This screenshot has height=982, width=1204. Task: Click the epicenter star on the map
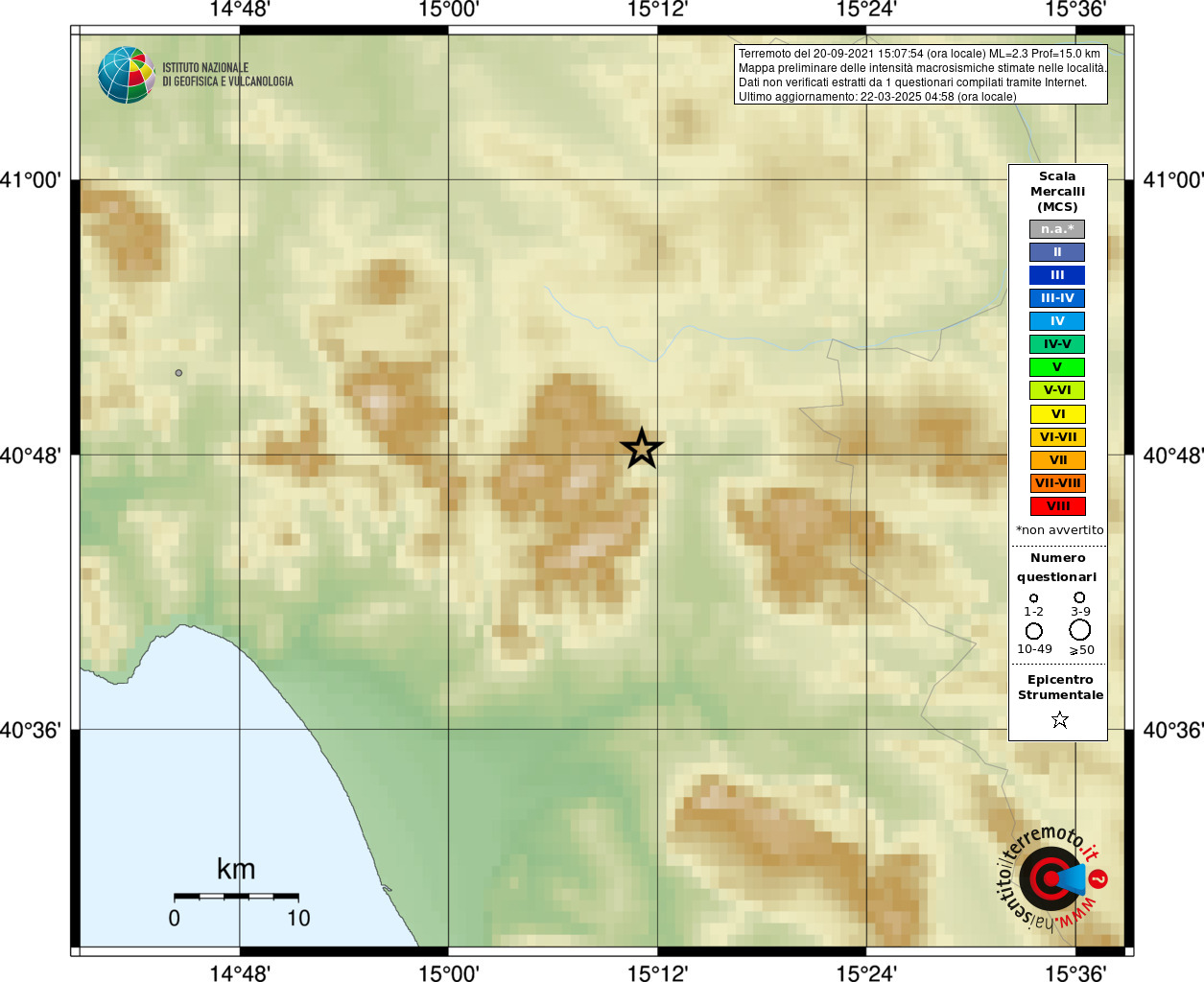(x=642, y=448)
